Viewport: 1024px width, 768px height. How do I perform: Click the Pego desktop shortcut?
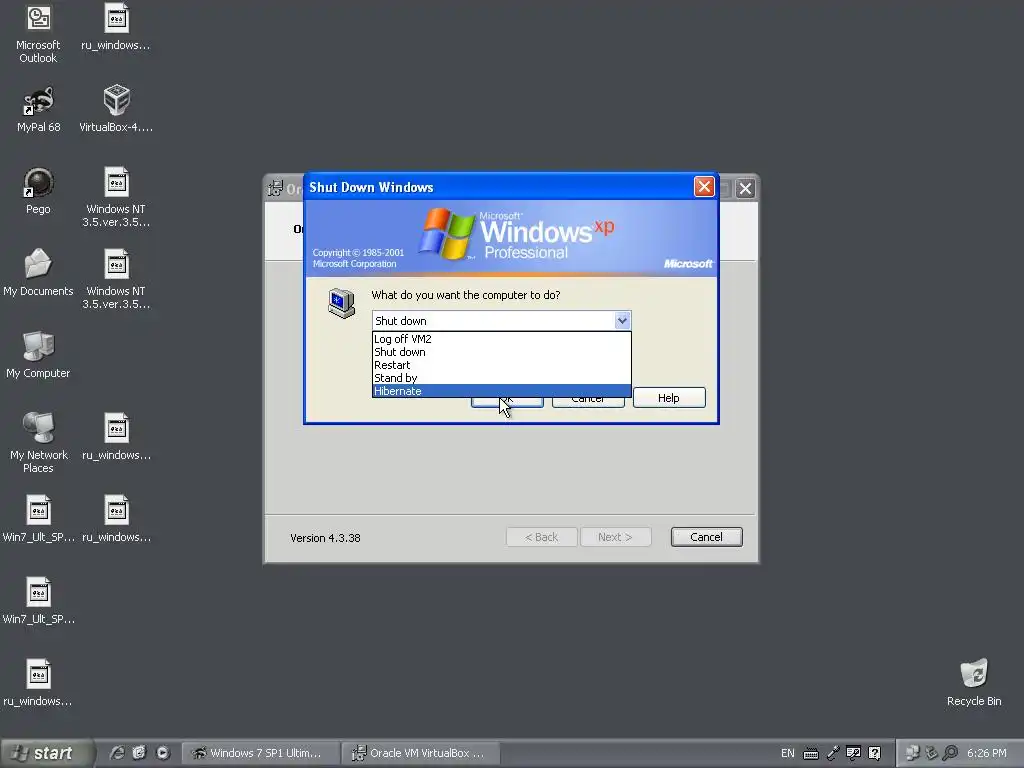pos(38,191)
